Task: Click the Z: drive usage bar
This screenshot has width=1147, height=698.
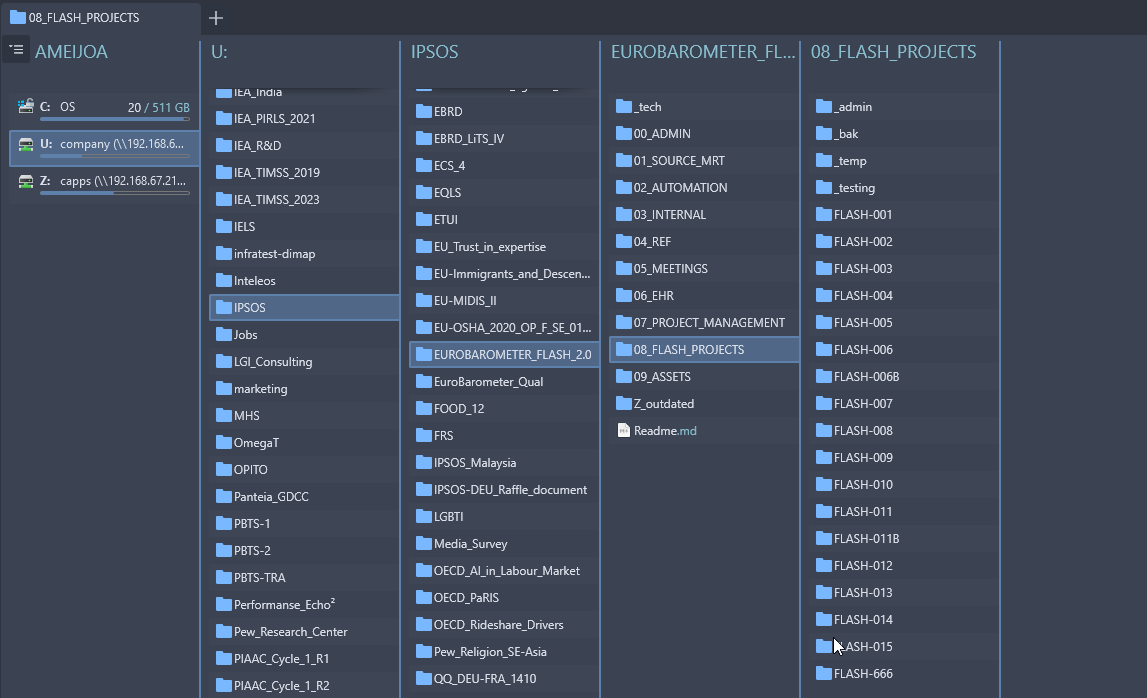Action: tap(115, 193)
